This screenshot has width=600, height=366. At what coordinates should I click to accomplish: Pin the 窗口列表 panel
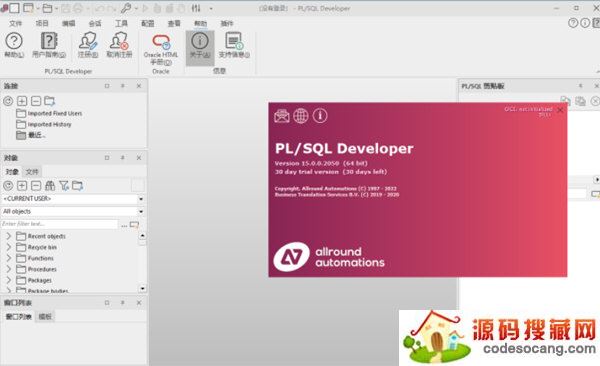point(123,302)
